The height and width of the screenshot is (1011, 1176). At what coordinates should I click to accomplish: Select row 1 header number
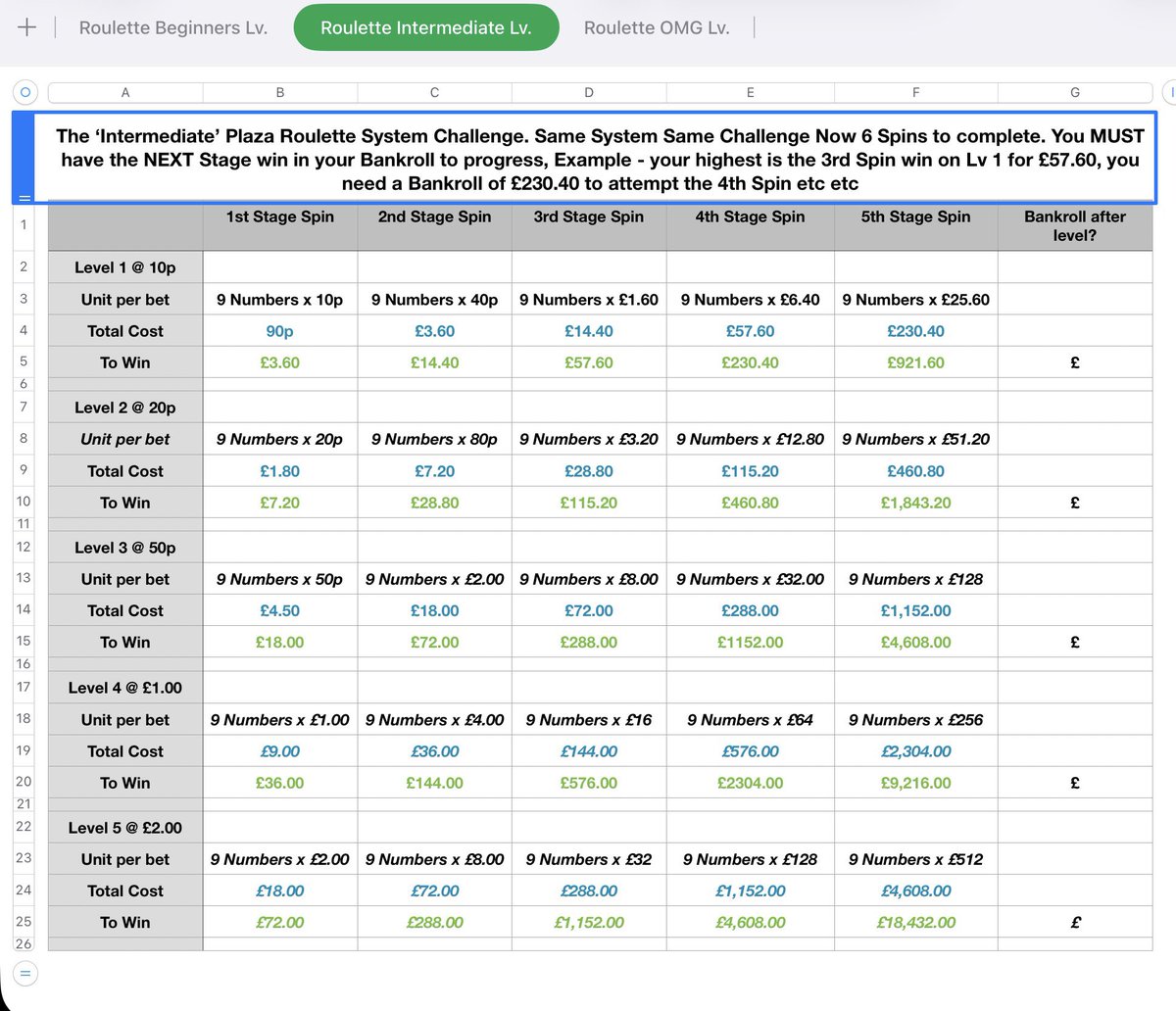pos(24,225)
